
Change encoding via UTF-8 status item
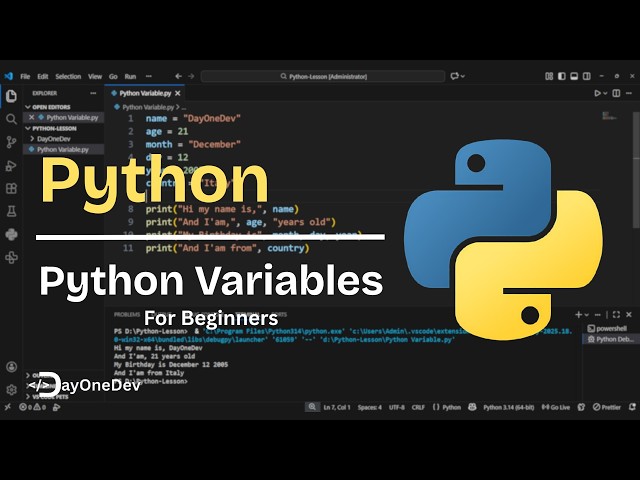click(x=397, y=407)
